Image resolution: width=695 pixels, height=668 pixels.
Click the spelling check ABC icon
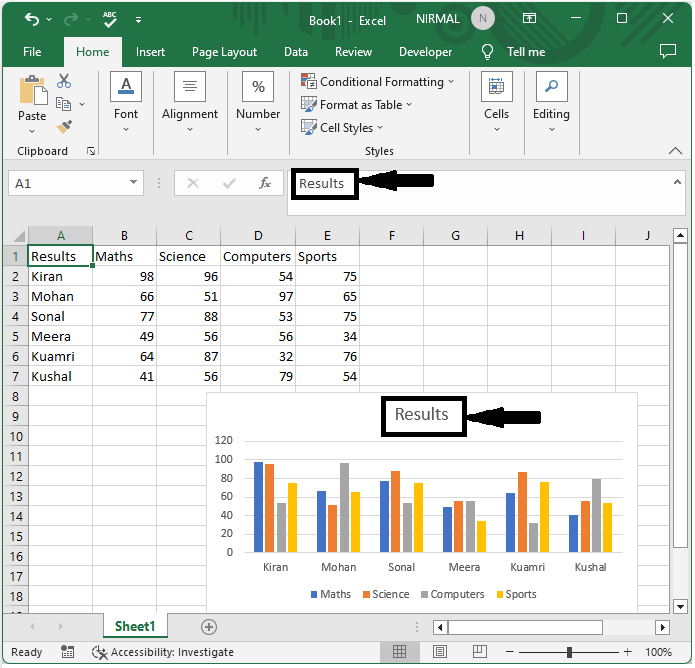click(110, 19)
